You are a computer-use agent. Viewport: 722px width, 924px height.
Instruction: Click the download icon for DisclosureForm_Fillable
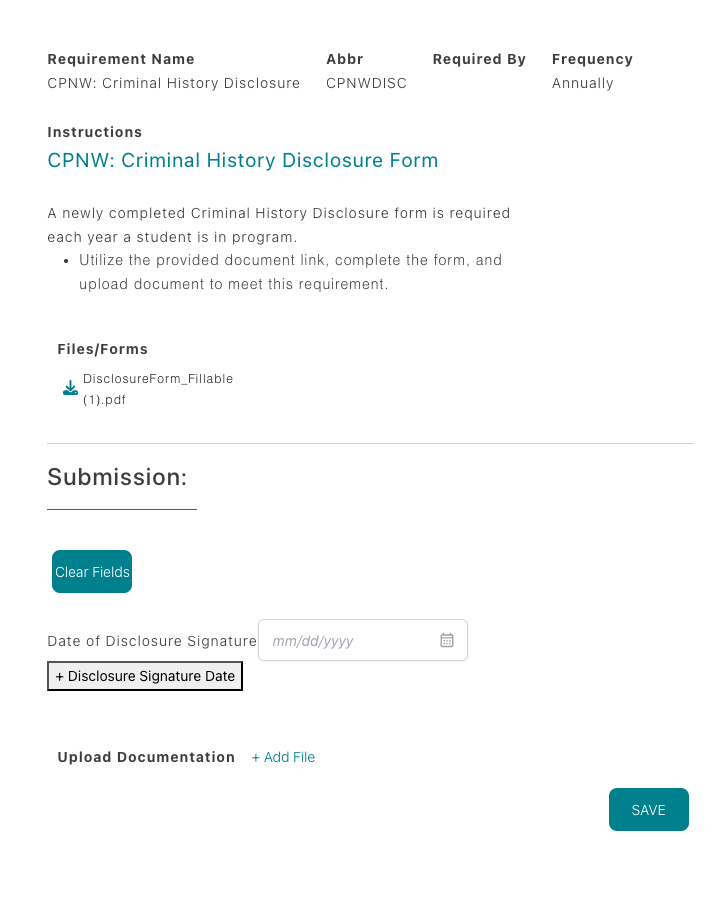tap(69, 388)
